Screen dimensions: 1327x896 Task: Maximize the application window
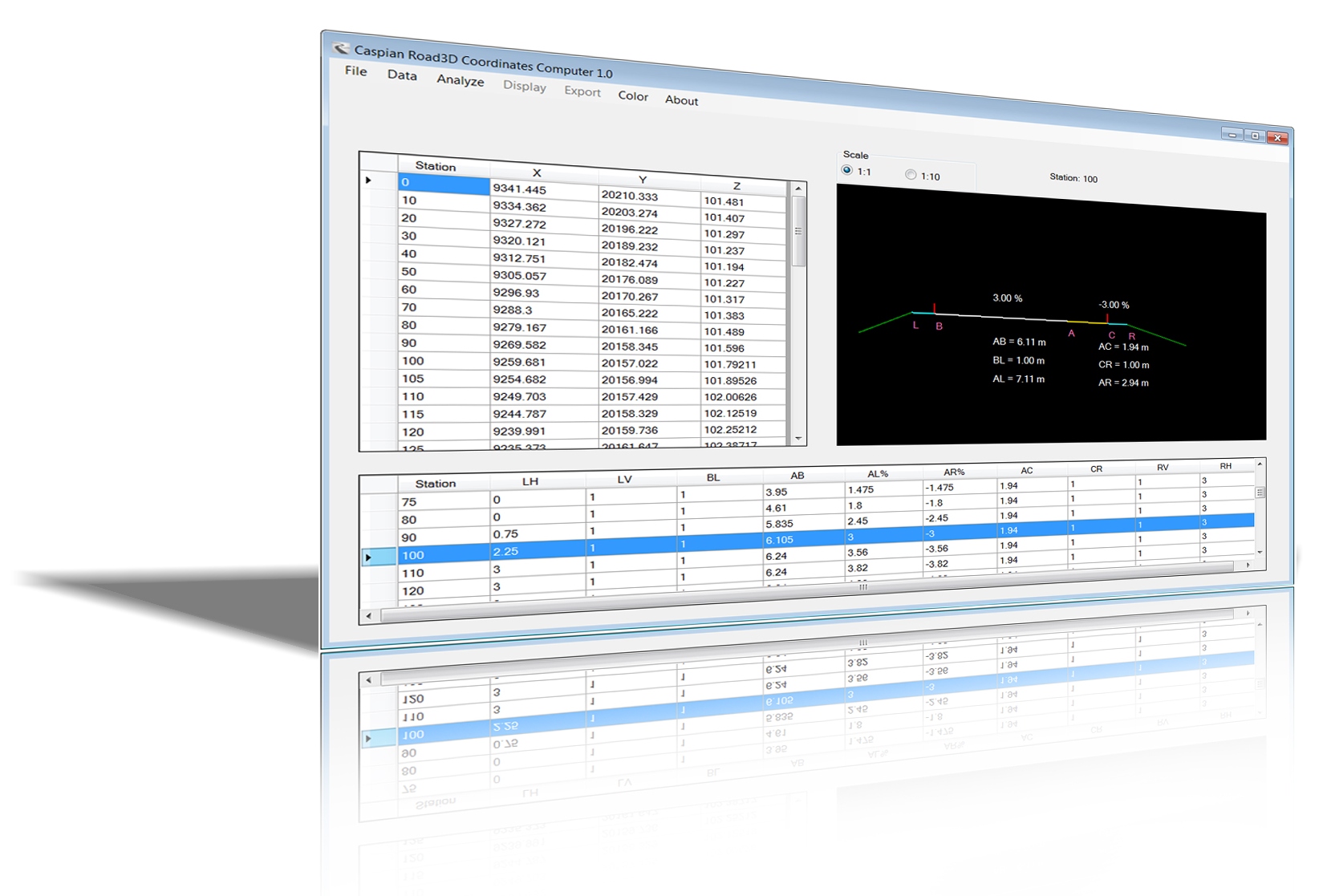pyautogui.click(x=1255, y=136)
